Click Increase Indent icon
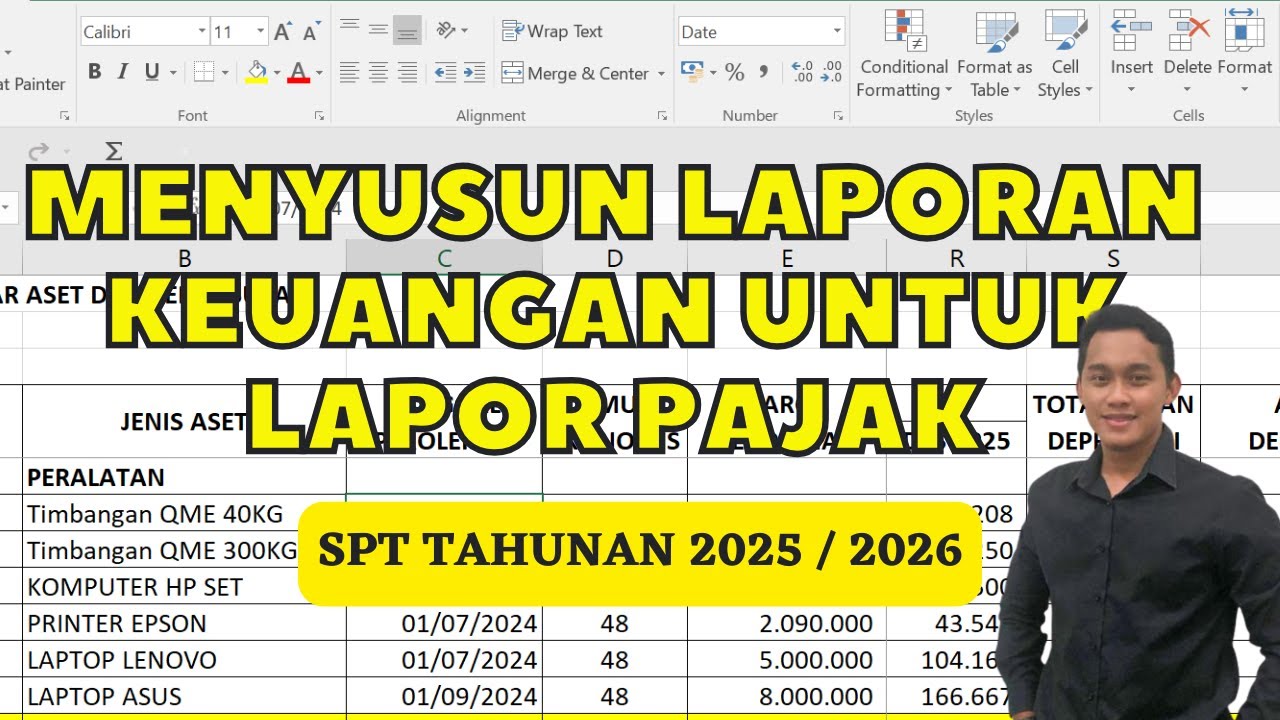This screenshot has height=720, width=1280. 474,72
